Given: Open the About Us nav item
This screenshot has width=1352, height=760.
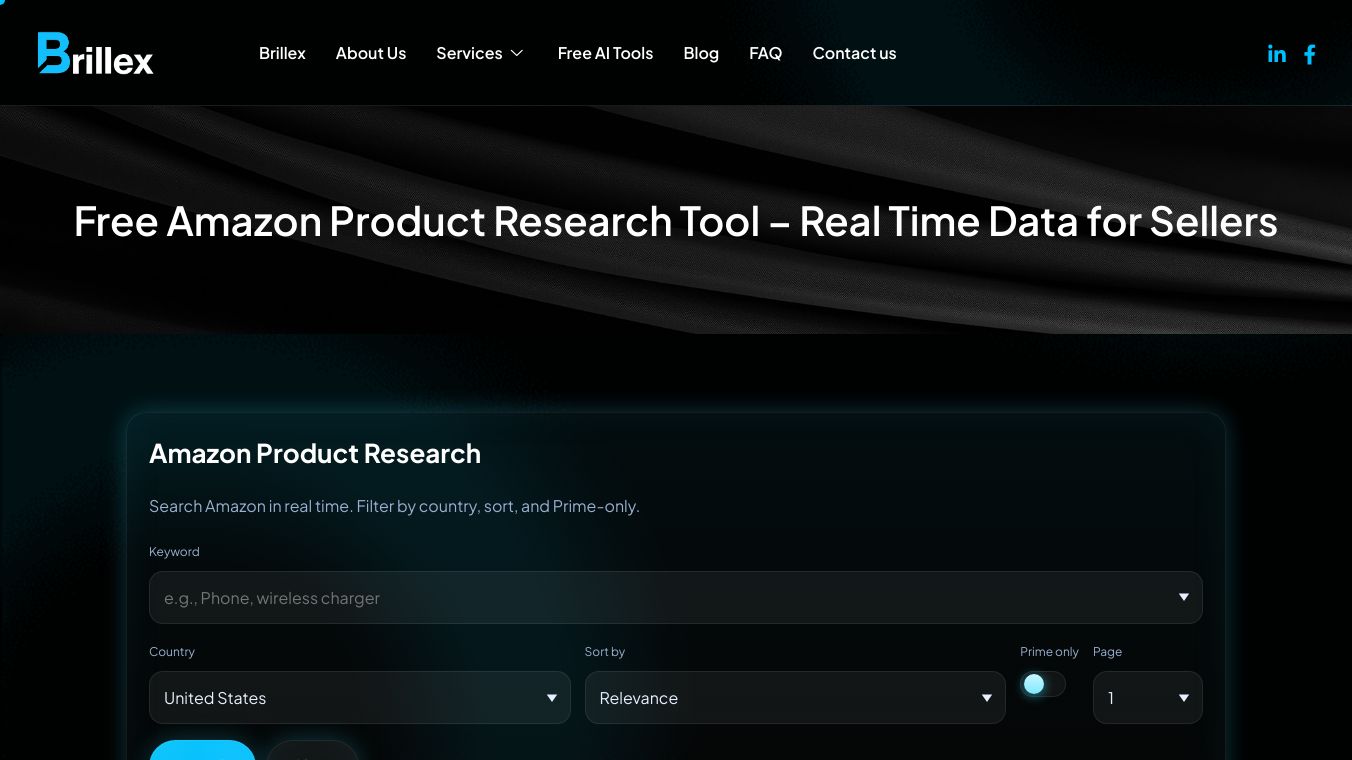Looking at the screenshot, I should click(x=371, y=53).
